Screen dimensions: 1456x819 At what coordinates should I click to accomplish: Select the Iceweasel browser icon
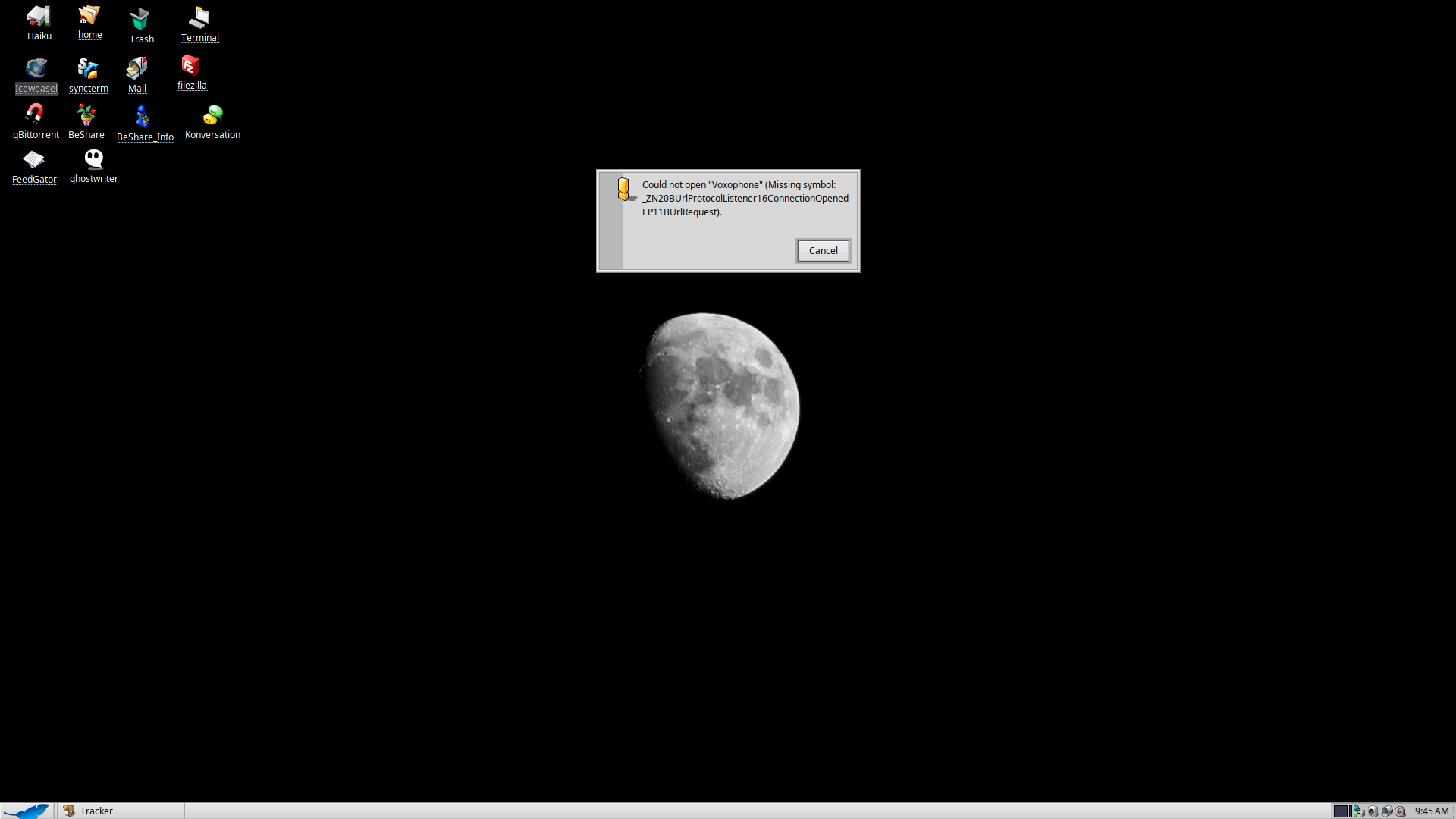pos(36,68)
